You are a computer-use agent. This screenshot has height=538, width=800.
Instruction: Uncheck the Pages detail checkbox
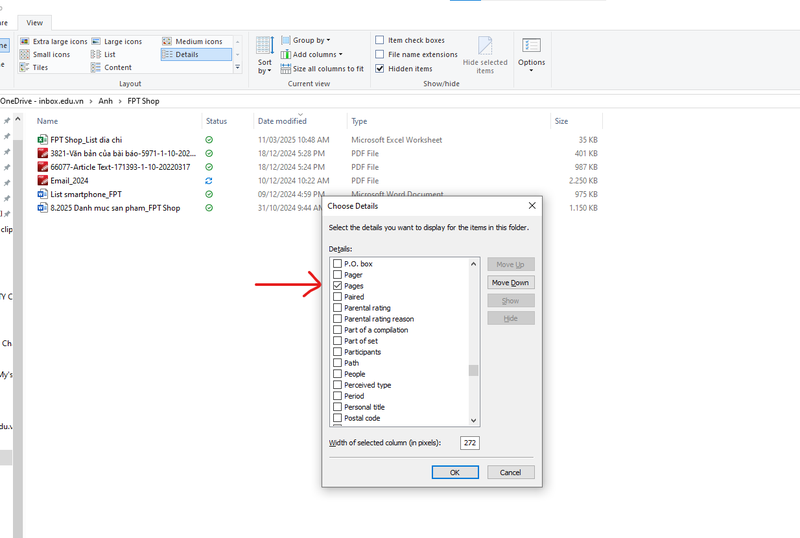[x=337, y=286]
